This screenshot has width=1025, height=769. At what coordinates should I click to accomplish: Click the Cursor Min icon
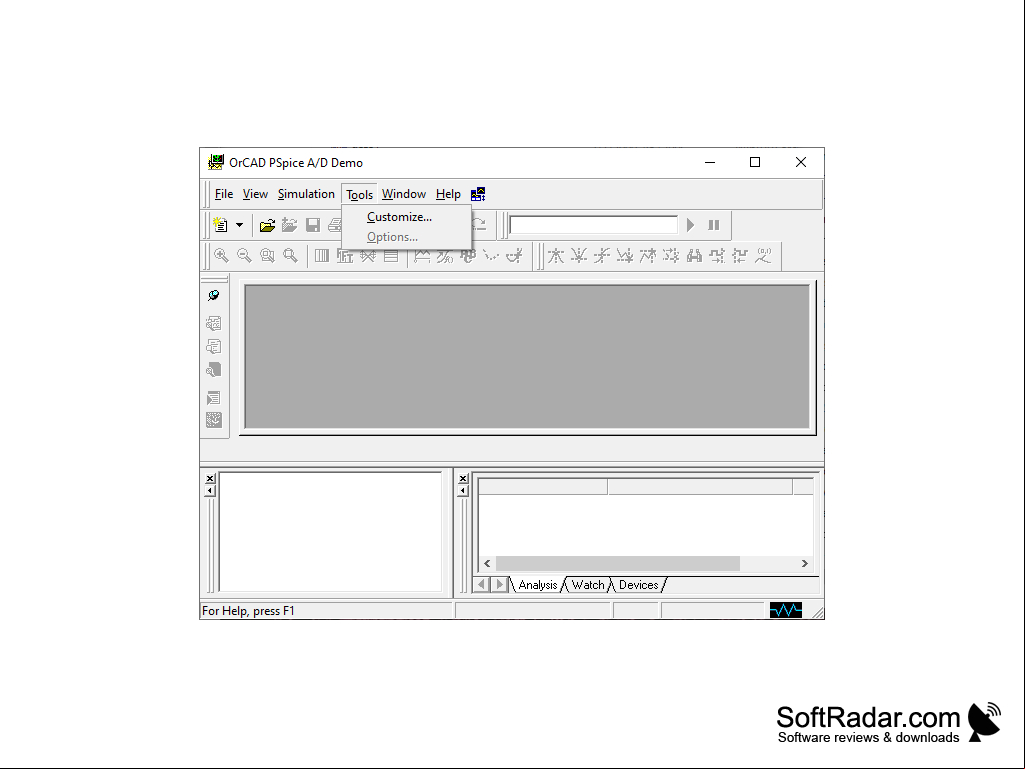(x=625, y=256)
